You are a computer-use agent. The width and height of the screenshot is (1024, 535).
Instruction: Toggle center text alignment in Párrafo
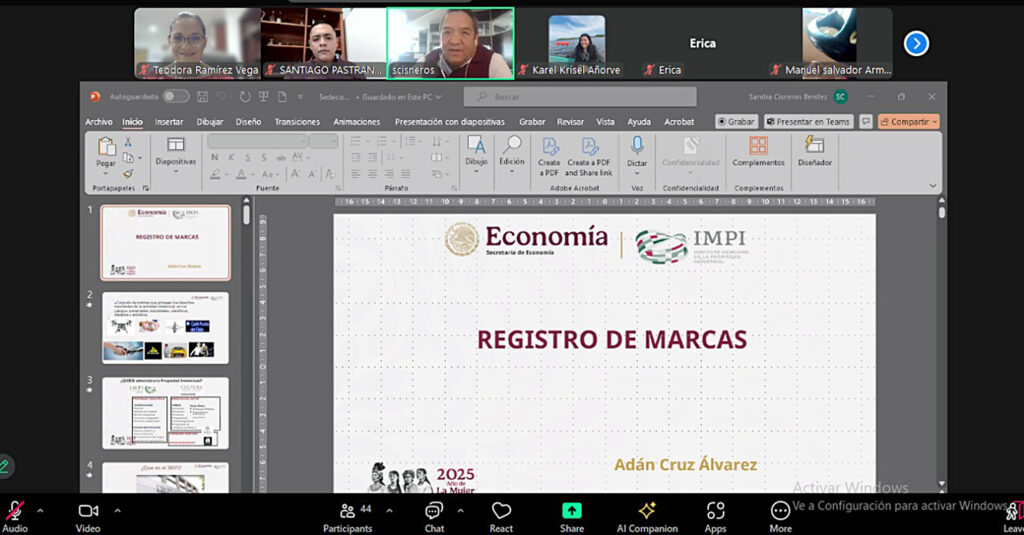point(372,174)
